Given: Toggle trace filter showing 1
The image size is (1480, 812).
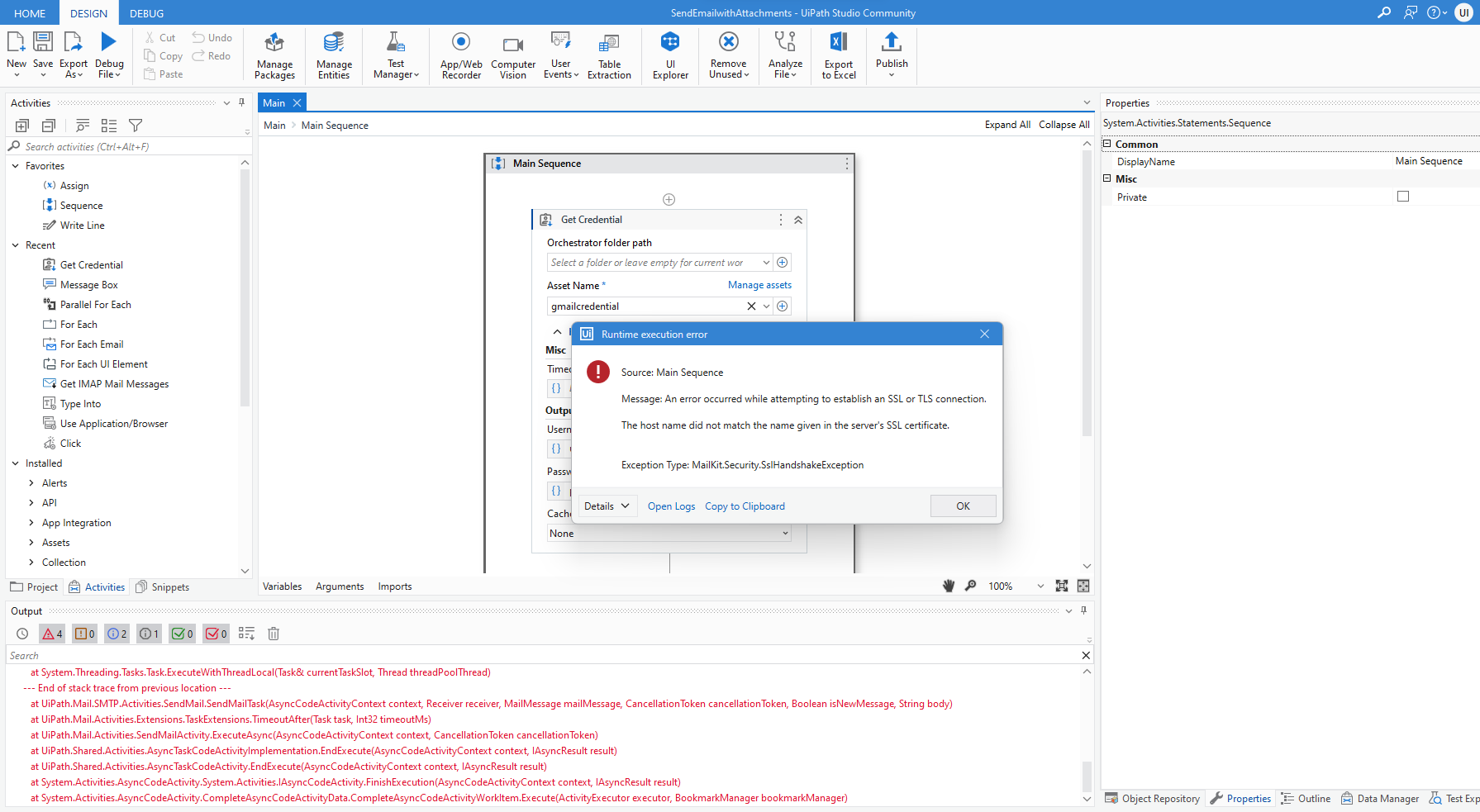Looking at the screenshot, I should pyautogui.click(x=150, y=634).
